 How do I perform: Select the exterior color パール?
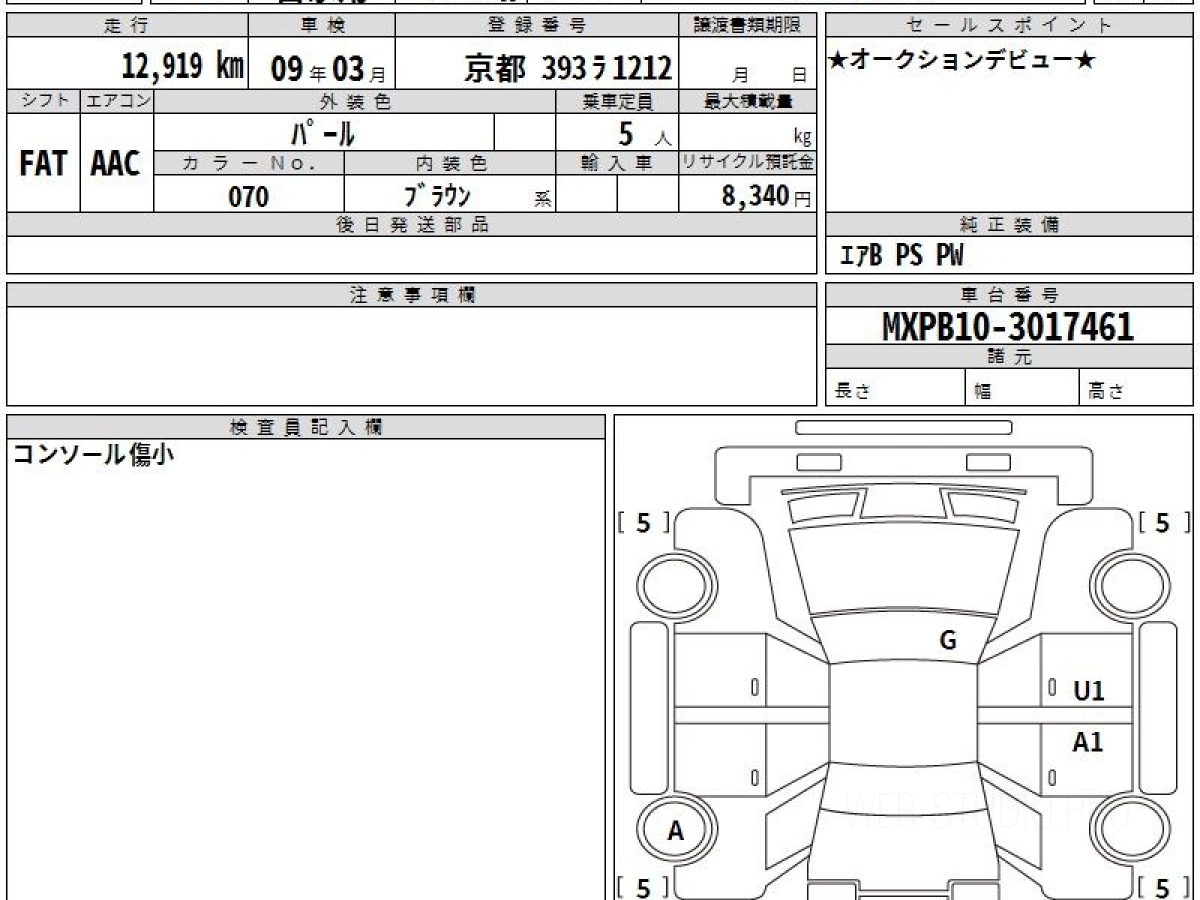click(x=323, y=133)
